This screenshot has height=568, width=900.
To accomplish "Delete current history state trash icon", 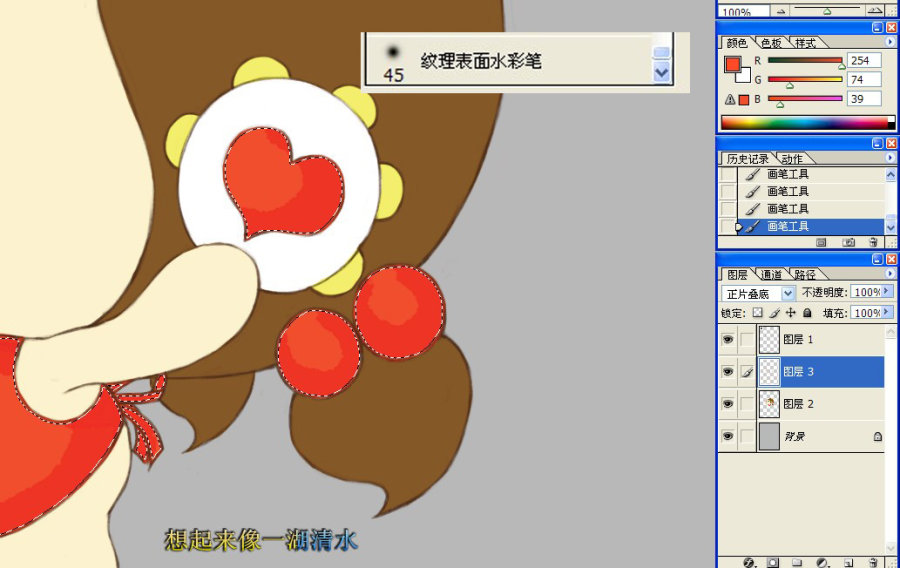I will [873, 243].
